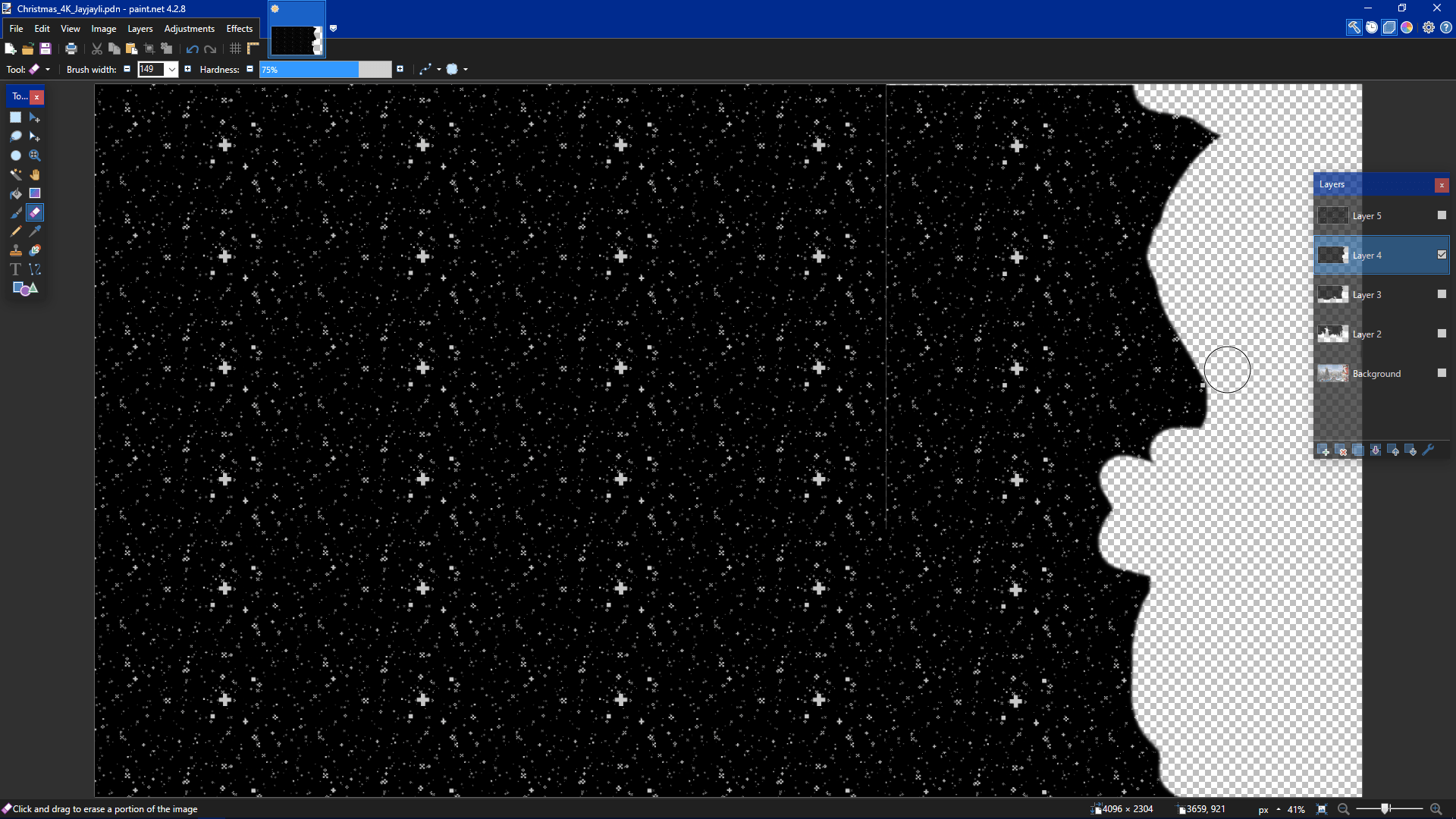Enable visibility of Layer 5
This screenshot has height=819, width=1456.
pyautogui.click(x=1441, y=215)
